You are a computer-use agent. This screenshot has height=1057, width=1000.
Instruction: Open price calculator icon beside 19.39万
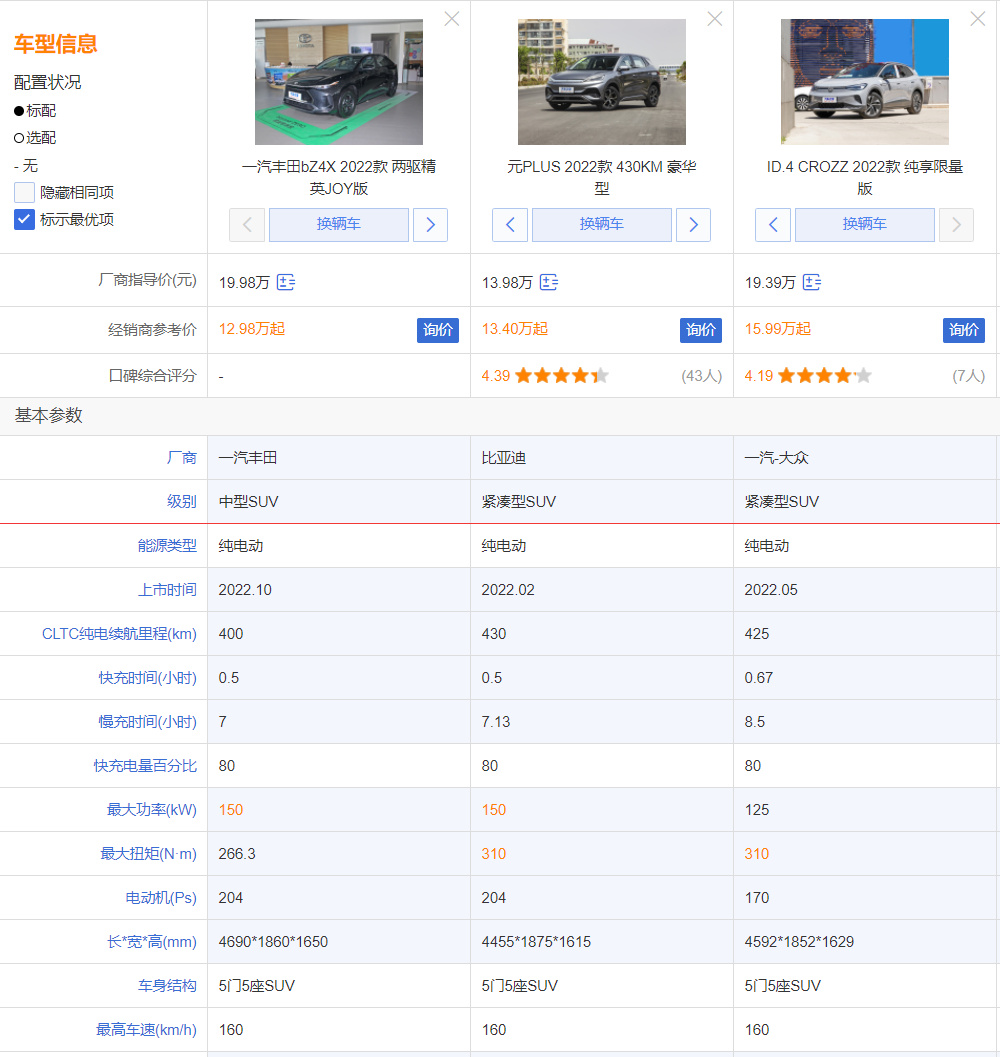812,282
